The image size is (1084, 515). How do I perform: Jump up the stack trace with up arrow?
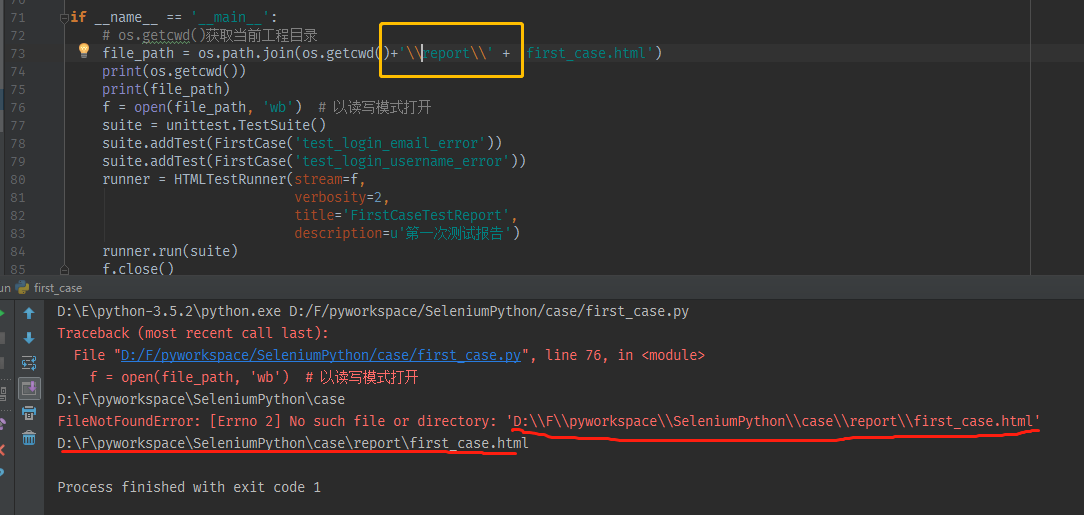click(x=29, y=313)
